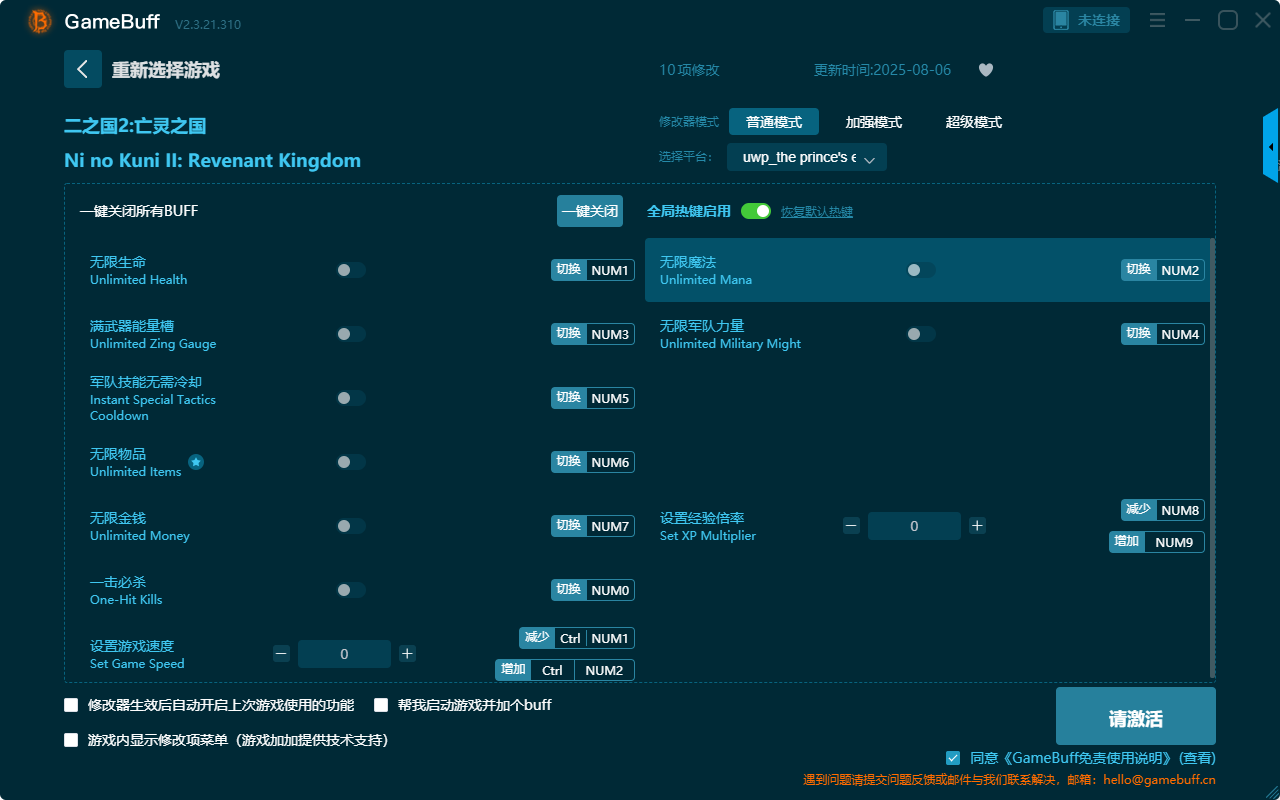Viewport: 1280px width, 800px height.
Task: Open the hamburger menu icon
Action: click(1157, 21)
